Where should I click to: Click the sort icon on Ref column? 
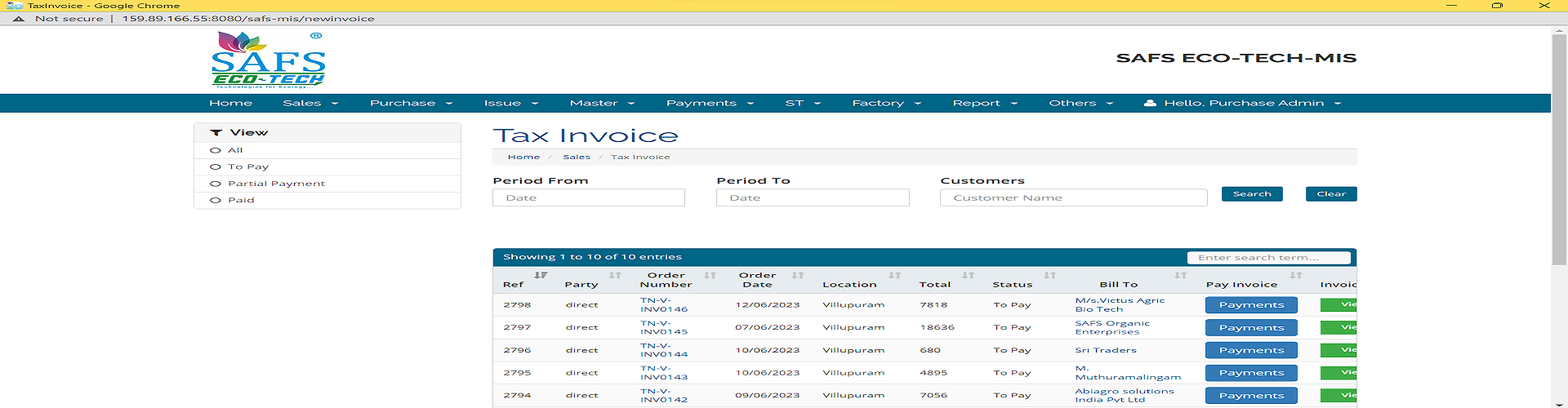tap(540, 276)
